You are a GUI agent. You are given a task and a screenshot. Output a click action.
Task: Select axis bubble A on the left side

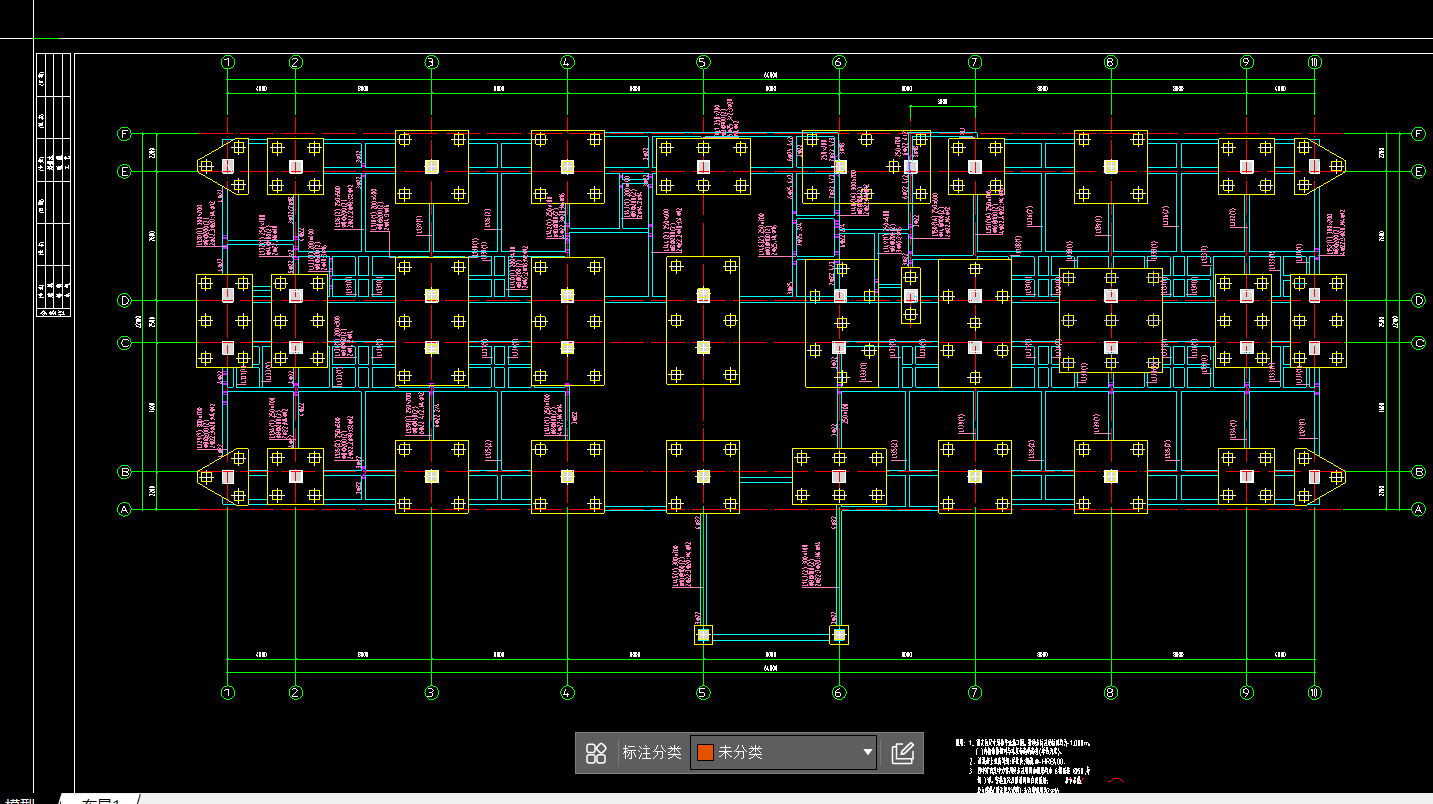[125, 509]
